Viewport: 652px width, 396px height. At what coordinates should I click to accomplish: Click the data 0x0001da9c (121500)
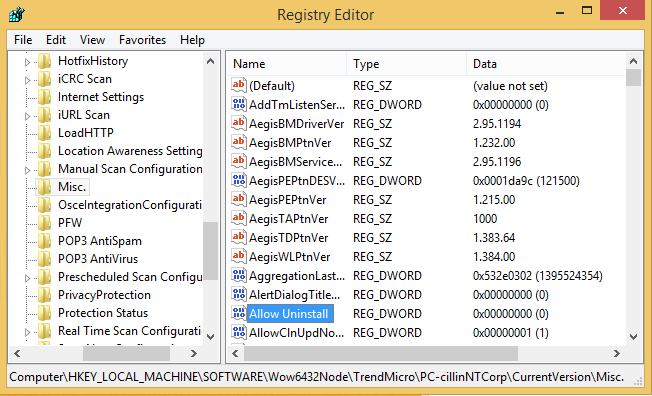coord(526,181)
